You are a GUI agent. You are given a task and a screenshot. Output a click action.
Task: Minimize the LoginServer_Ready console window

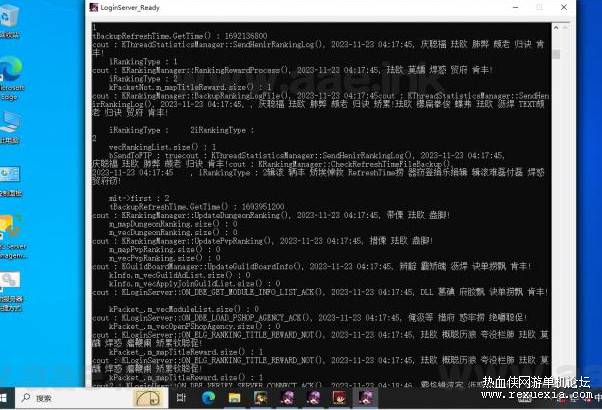point(515,7)
